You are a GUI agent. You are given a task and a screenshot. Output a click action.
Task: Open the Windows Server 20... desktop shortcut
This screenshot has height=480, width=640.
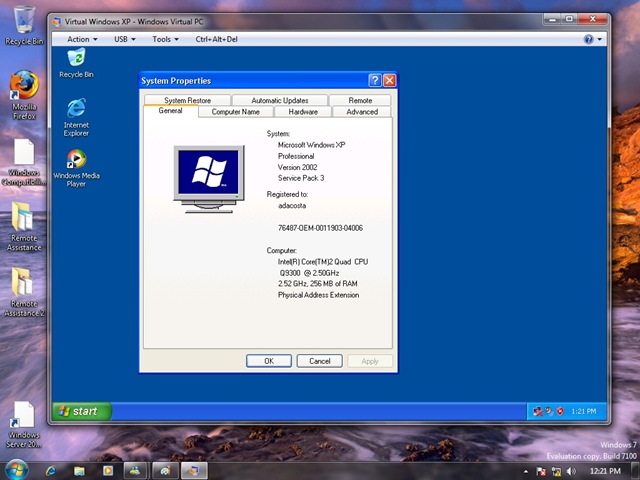(24, 424)
